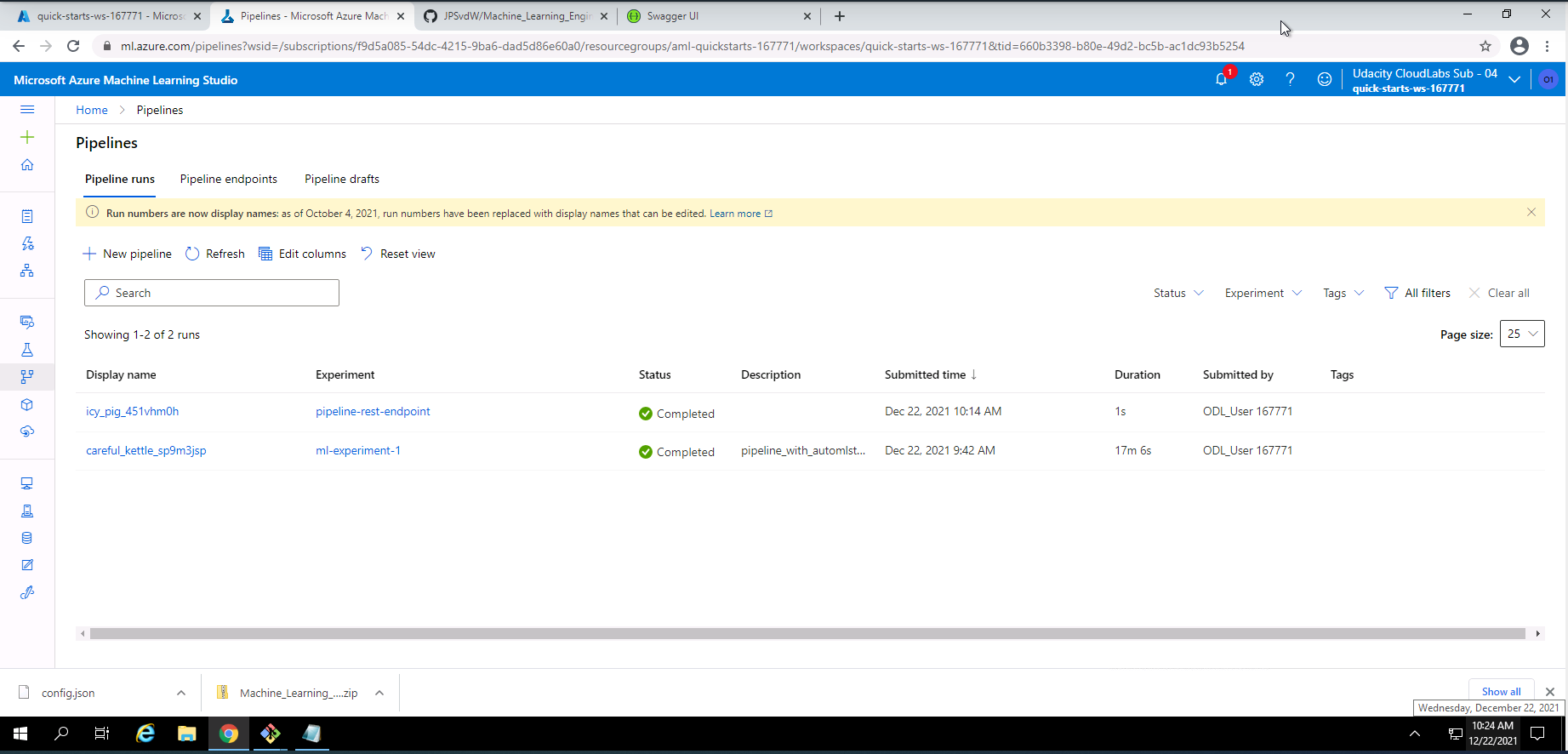Screen dimensions: 1568x754
Task: Expand config.json download options chevron
Action: click(x=181, y=693)
